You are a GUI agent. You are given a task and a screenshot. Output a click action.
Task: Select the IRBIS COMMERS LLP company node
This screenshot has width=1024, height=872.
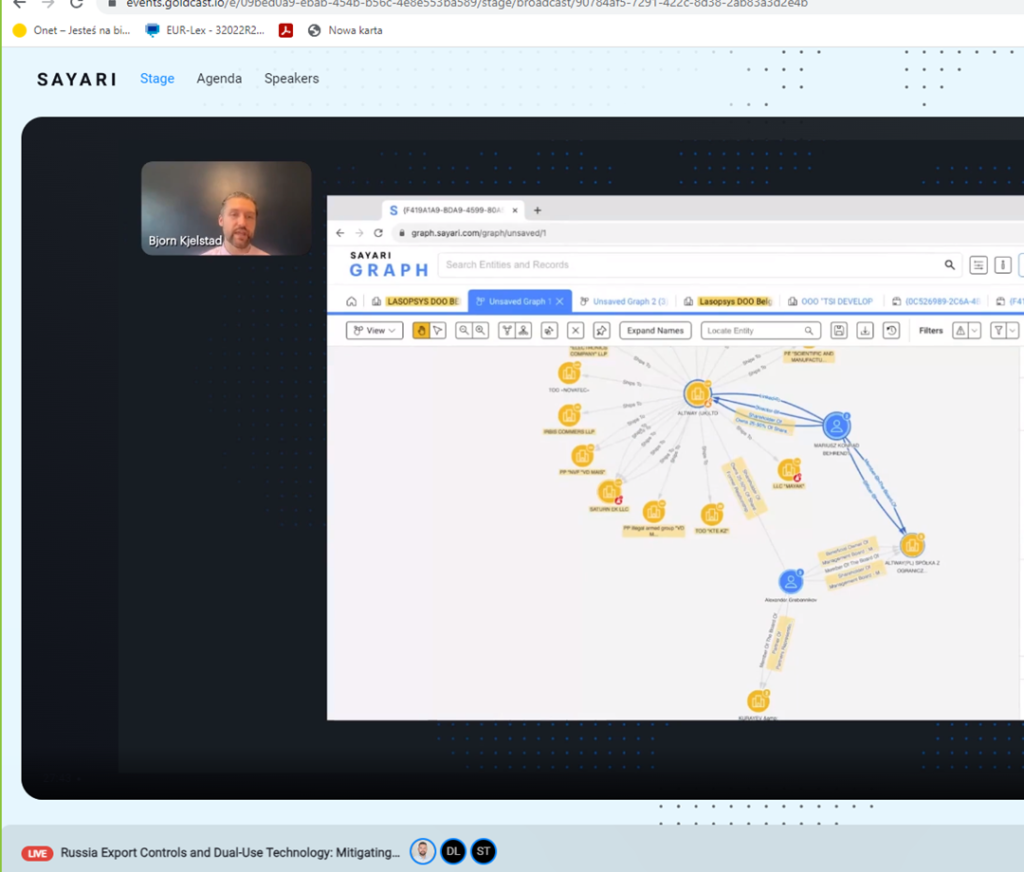(569, 415)
